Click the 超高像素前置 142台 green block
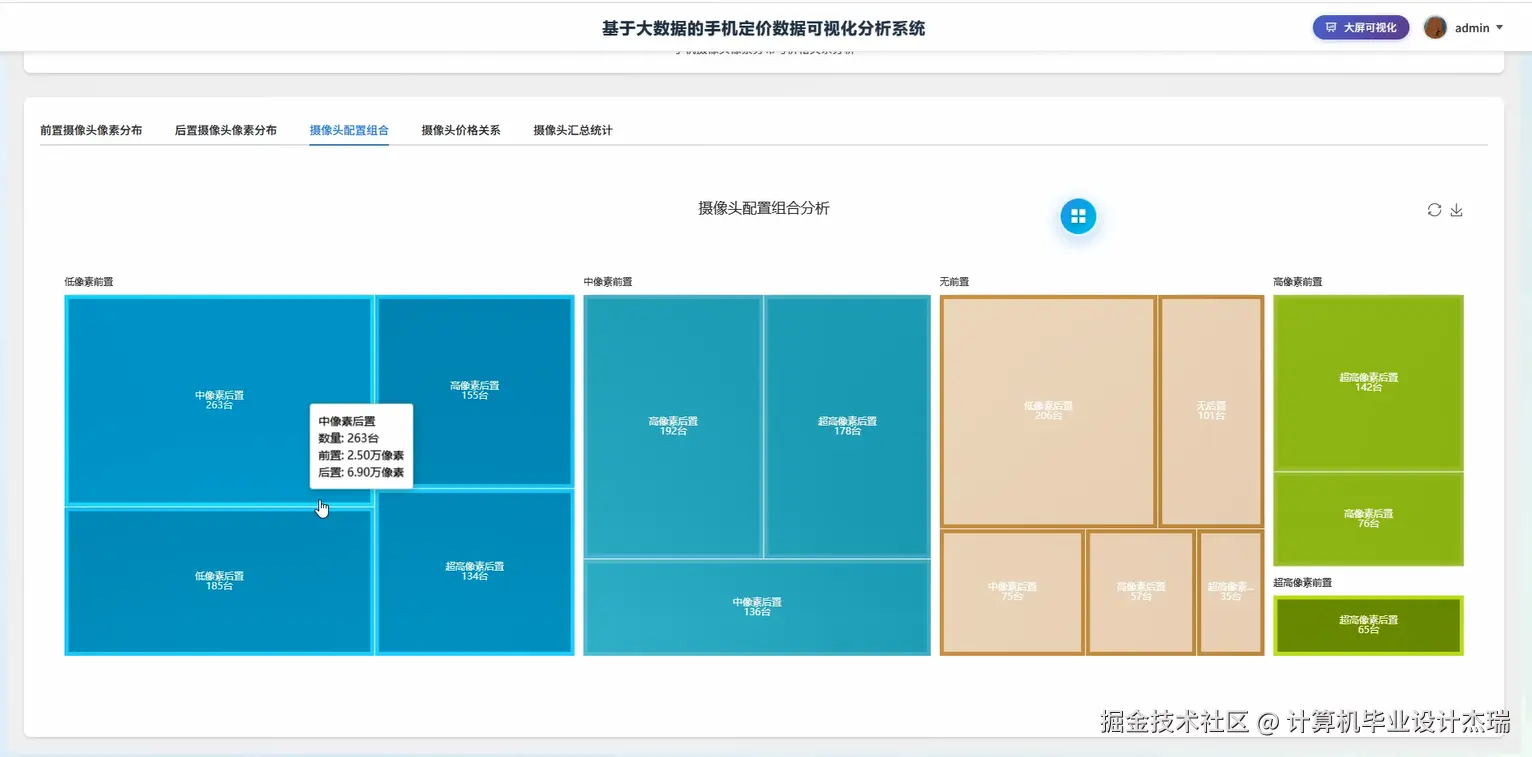 click(1368, 381)
